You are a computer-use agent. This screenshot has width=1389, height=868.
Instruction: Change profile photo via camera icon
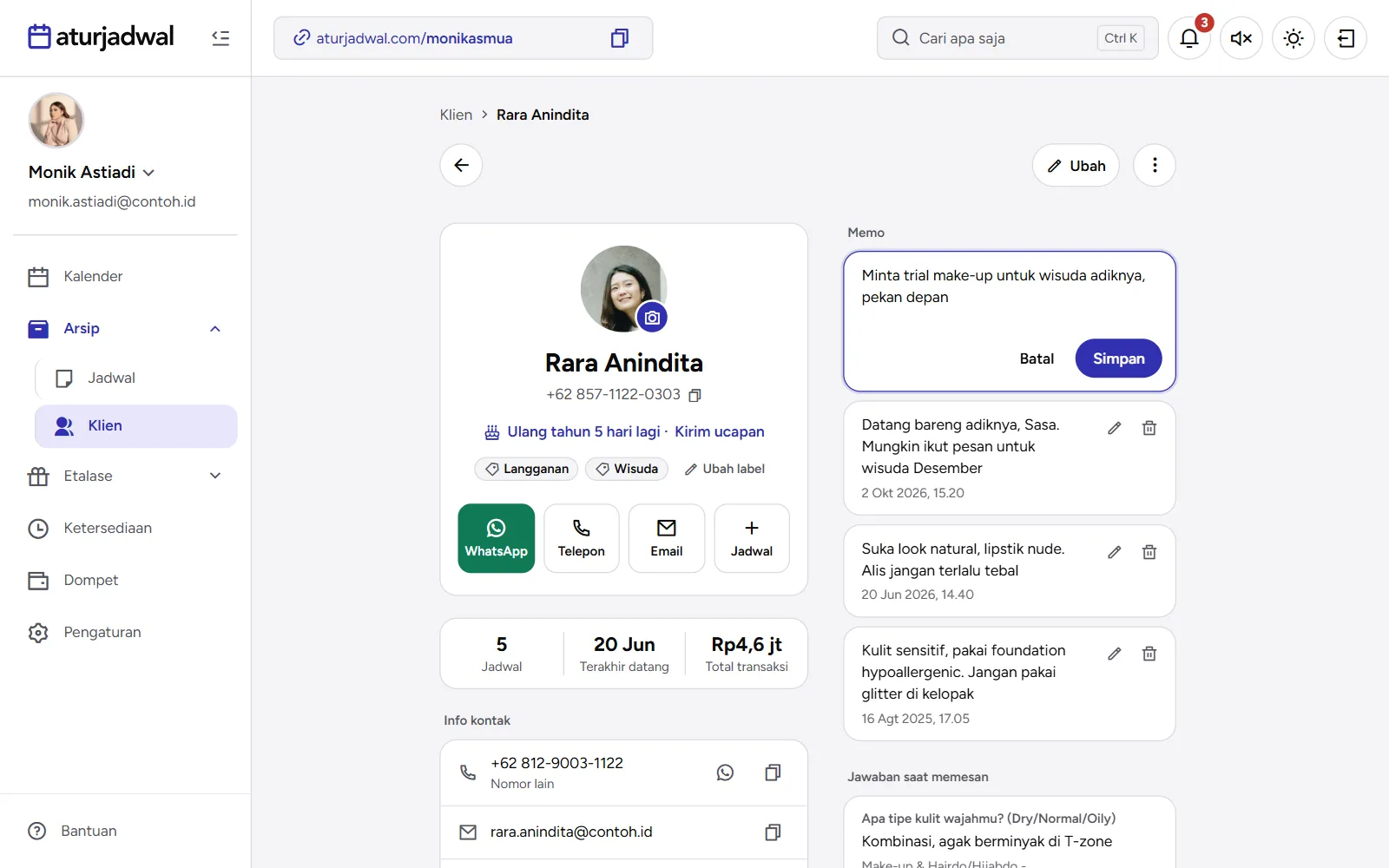coord(652,318)
